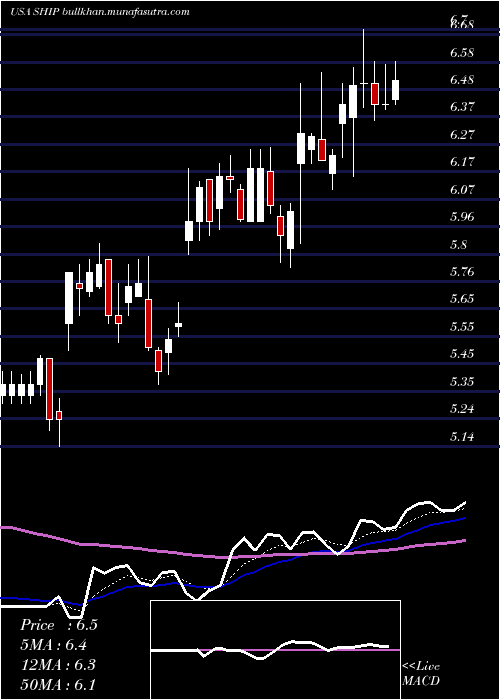Image resolution: width=500 pixels, height=700 pixels.
Task: Click the 5.55 price axis label
Action: (462, 326)
